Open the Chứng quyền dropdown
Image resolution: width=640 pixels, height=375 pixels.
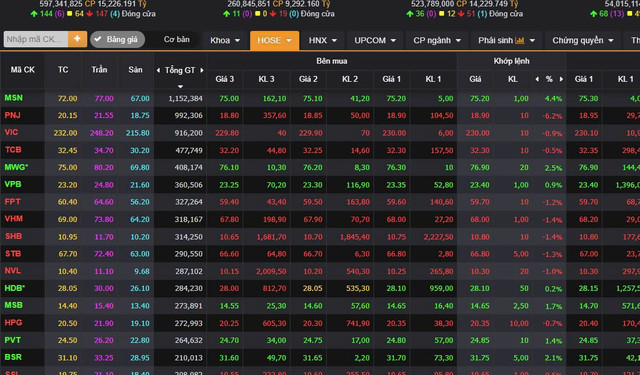coord(582,40)
